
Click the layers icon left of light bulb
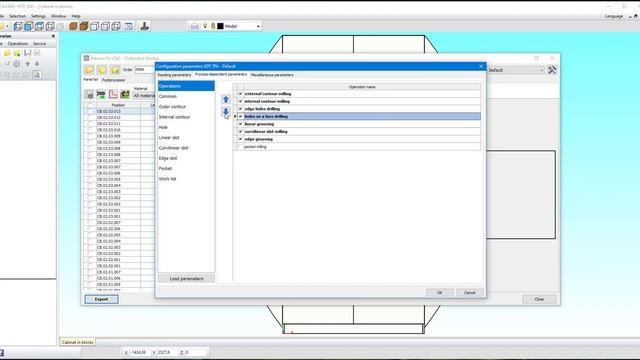[x=195, y=26]
